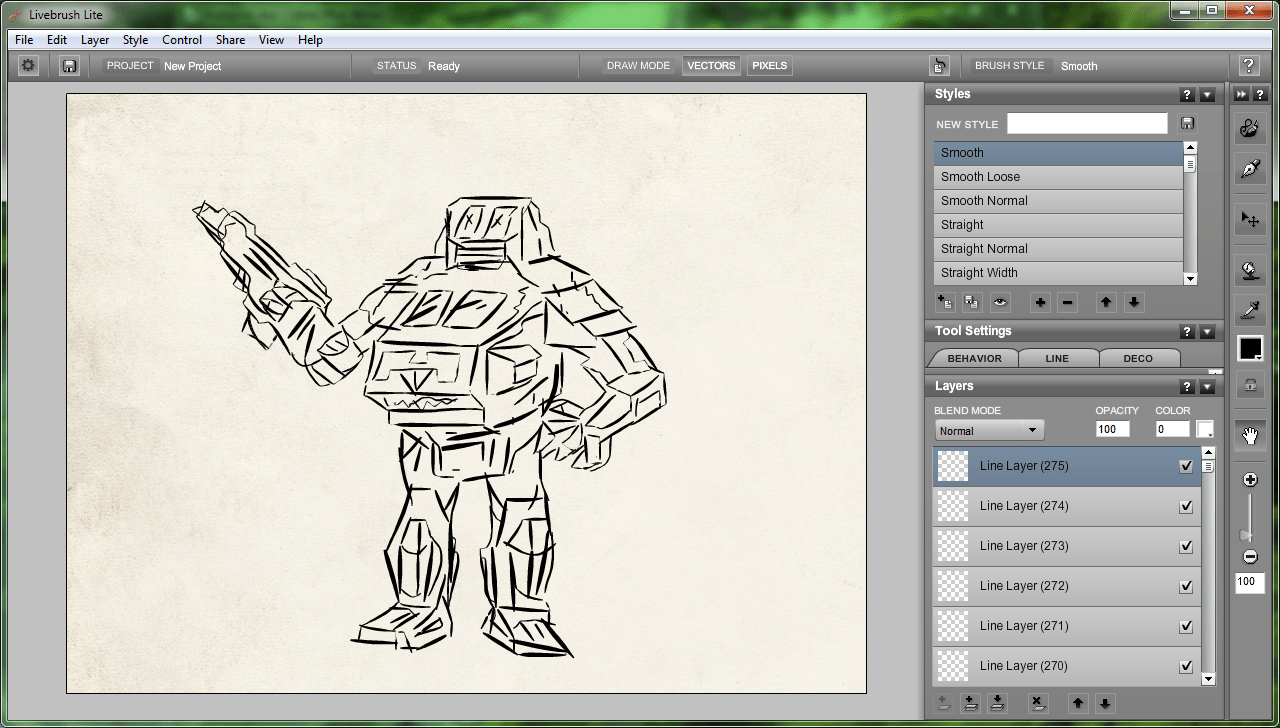Select the Pen tool
Viewport: 1280px width, 728px height.
(1249, 170)
